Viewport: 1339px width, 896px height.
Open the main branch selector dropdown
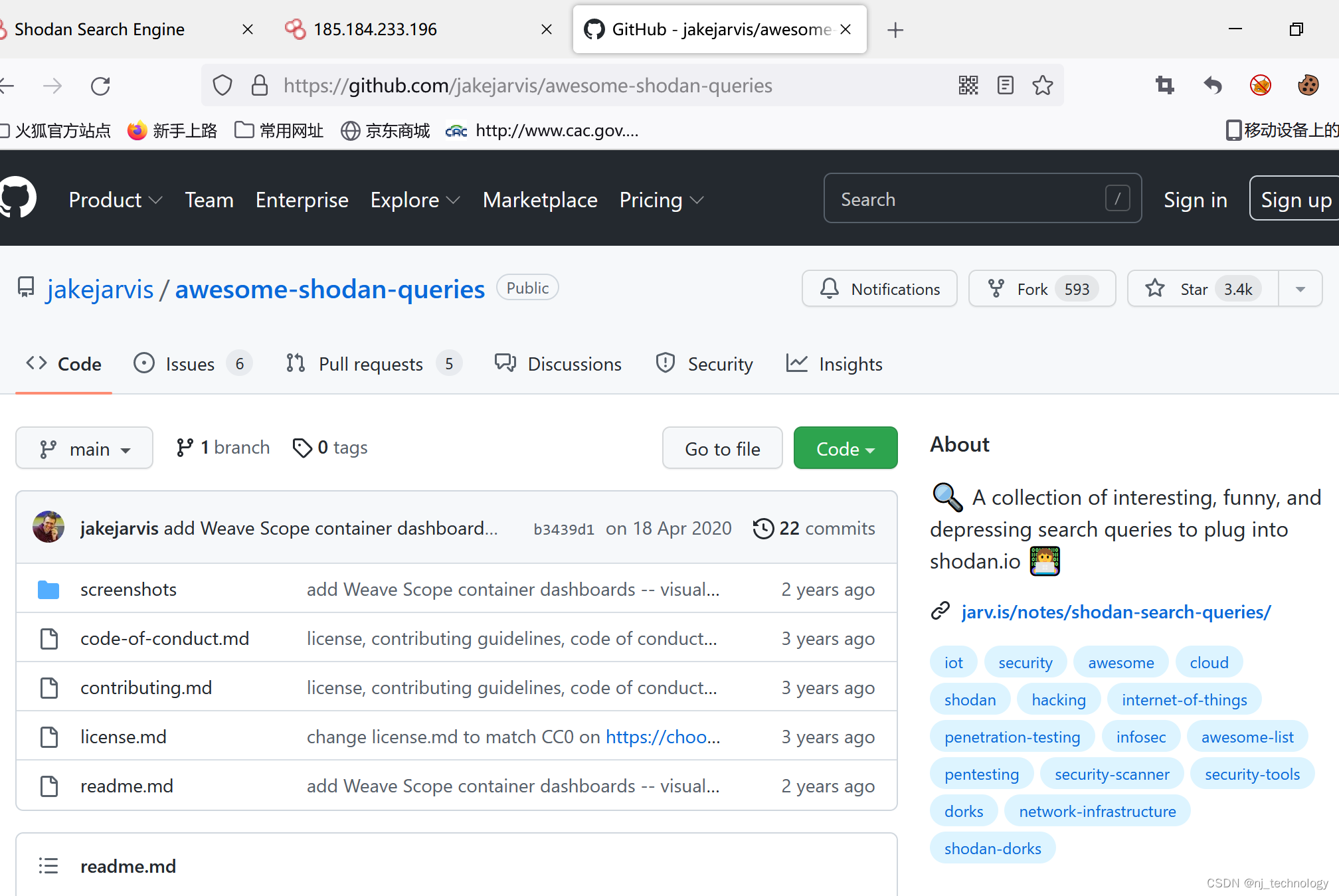pyautogui.click(x=84, y=448)
